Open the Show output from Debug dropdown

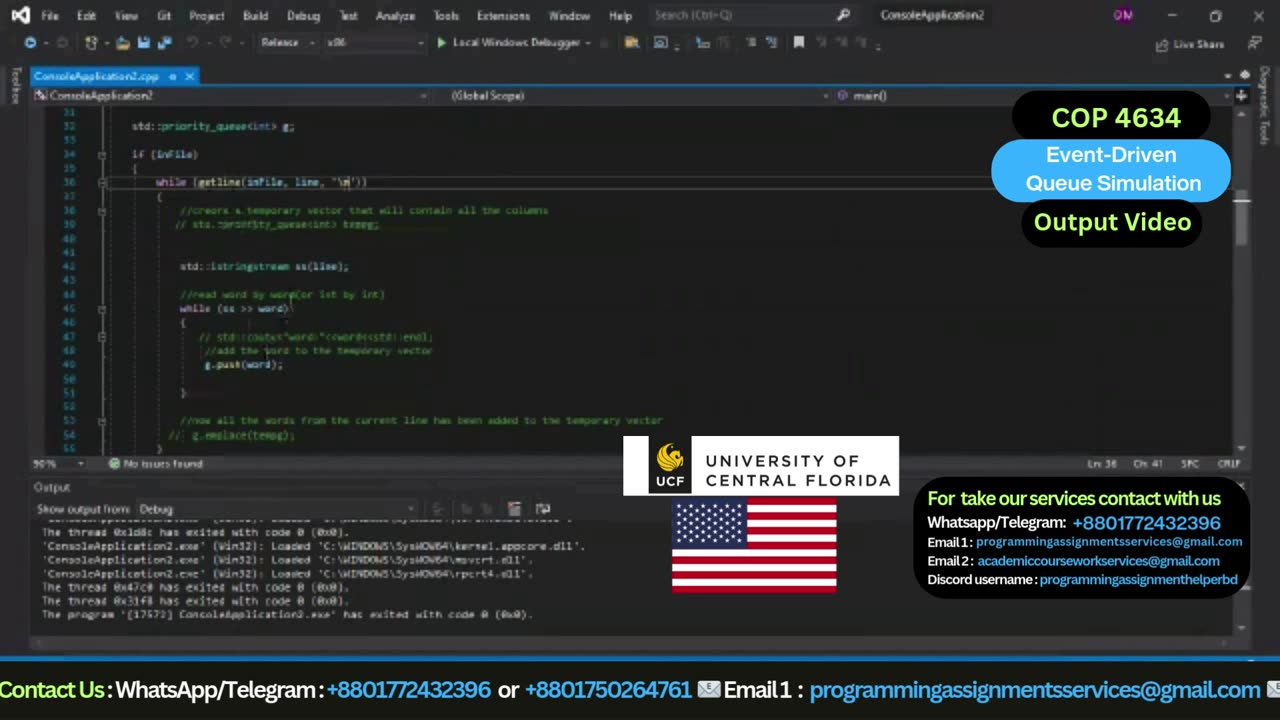click(x=277, y=509)
